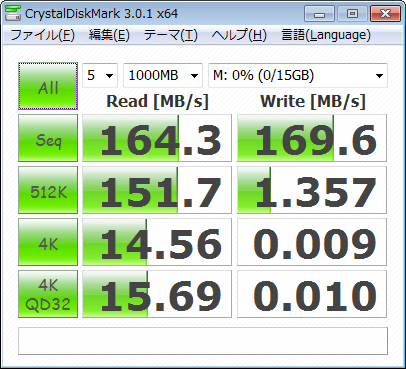Viewport: 406px width, 369px height.
Task: Click the 512K read value 151.7
Action: pyautogui.click(x=157, y=190)
